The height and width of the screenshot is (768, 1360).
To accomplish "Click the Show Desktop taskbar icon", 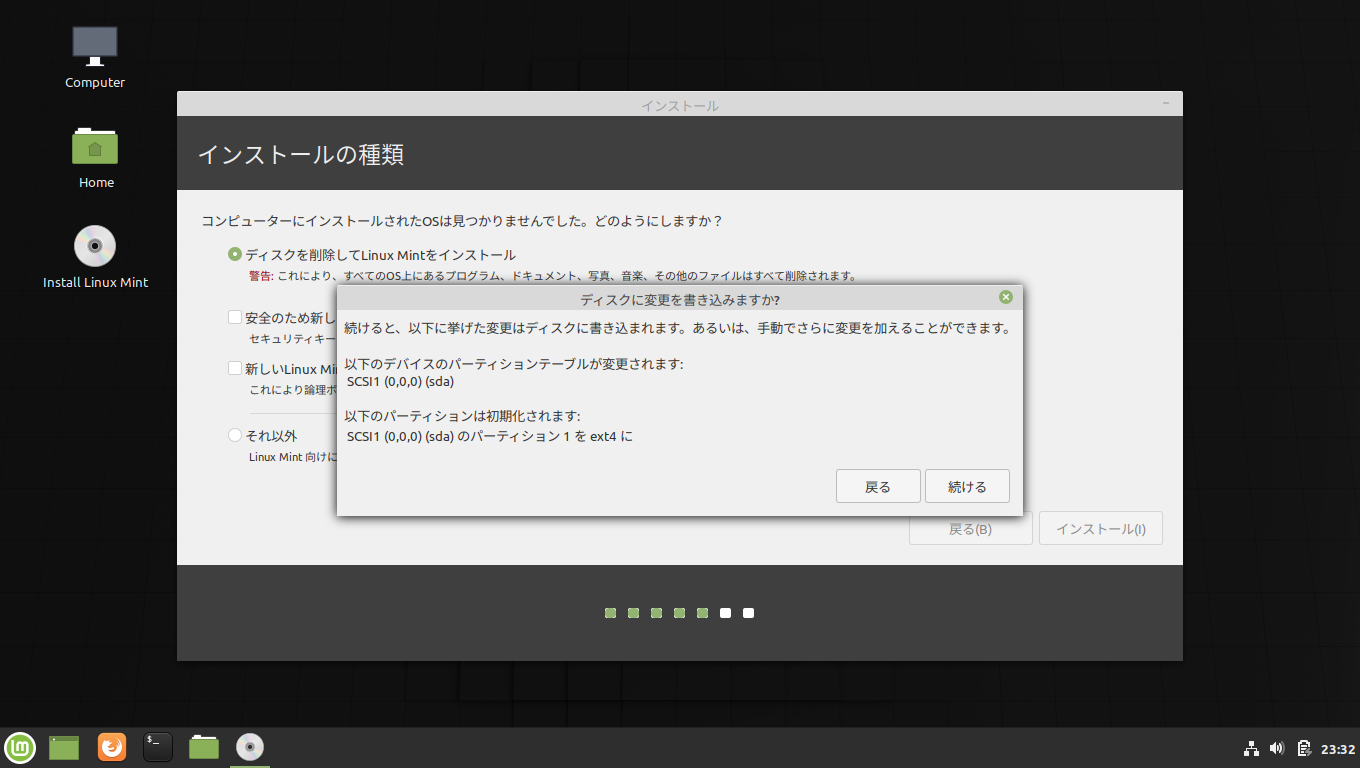I will 64,747.
